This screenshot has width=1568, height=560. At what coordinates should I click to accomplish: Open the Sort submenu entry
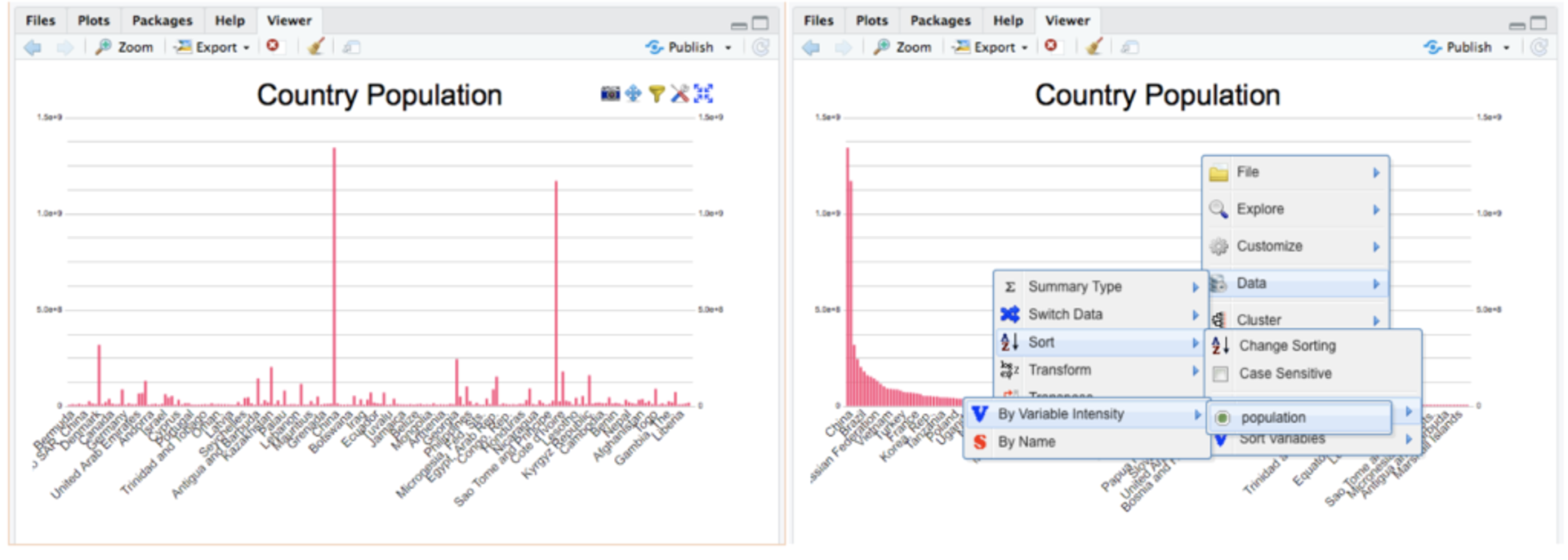click(x=1100, y=342)
